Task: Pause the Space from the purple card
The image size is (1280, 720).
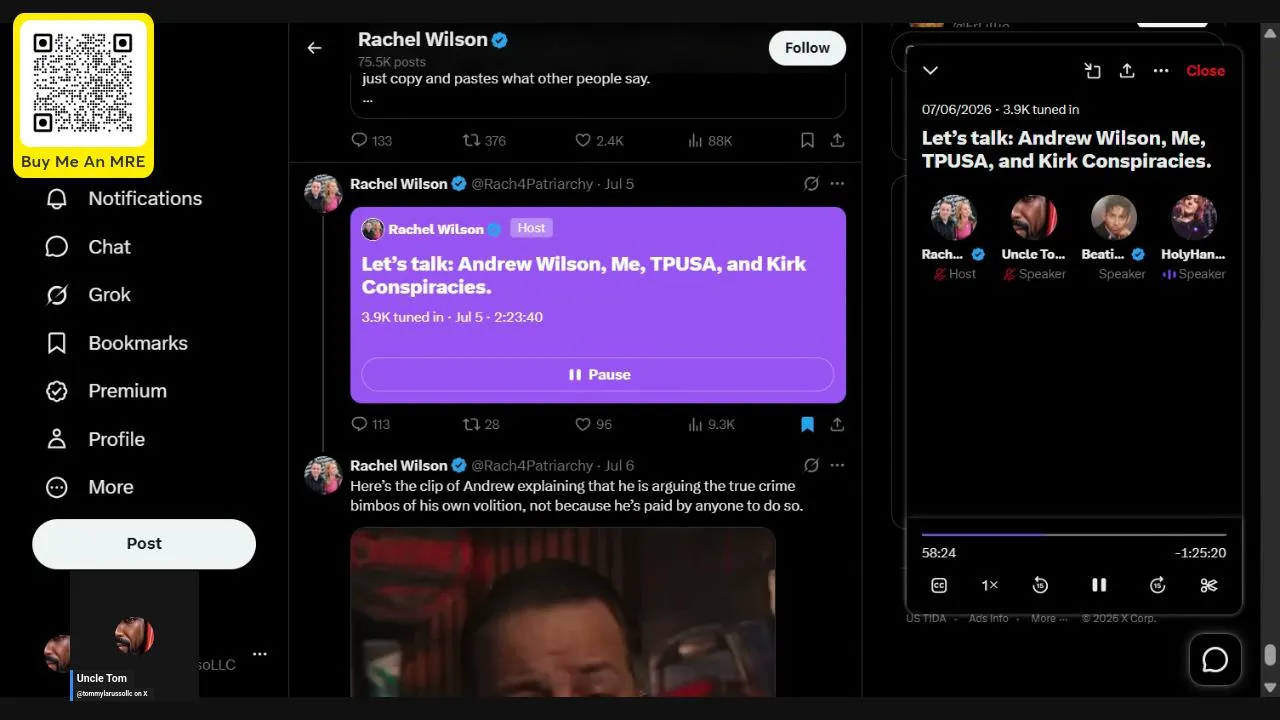Action: (598, 375)
